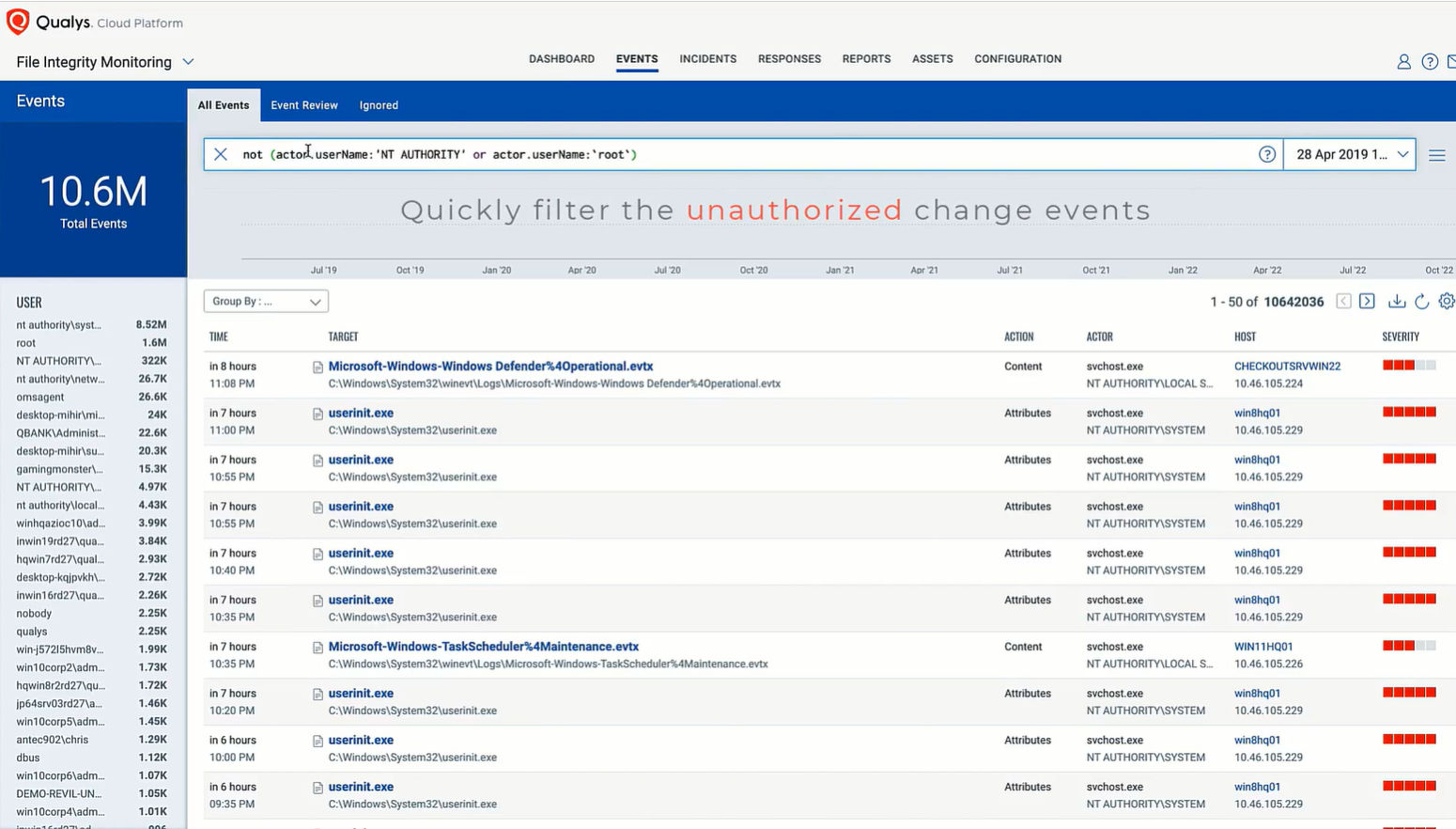Open the host link win8hq01
Screen dimensions: 1456x829
pyautogui.click(x=1257, y=412)
